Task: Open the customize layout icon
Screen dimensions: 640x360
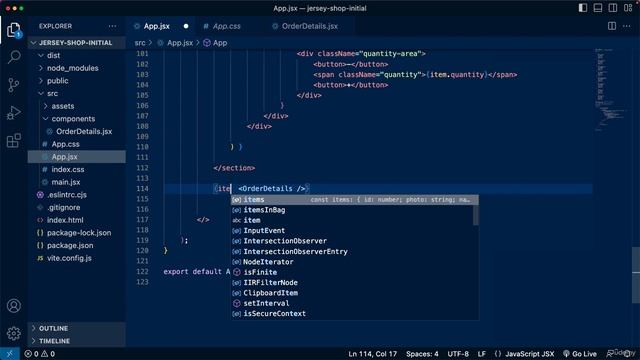Action: tap(628, 8)
